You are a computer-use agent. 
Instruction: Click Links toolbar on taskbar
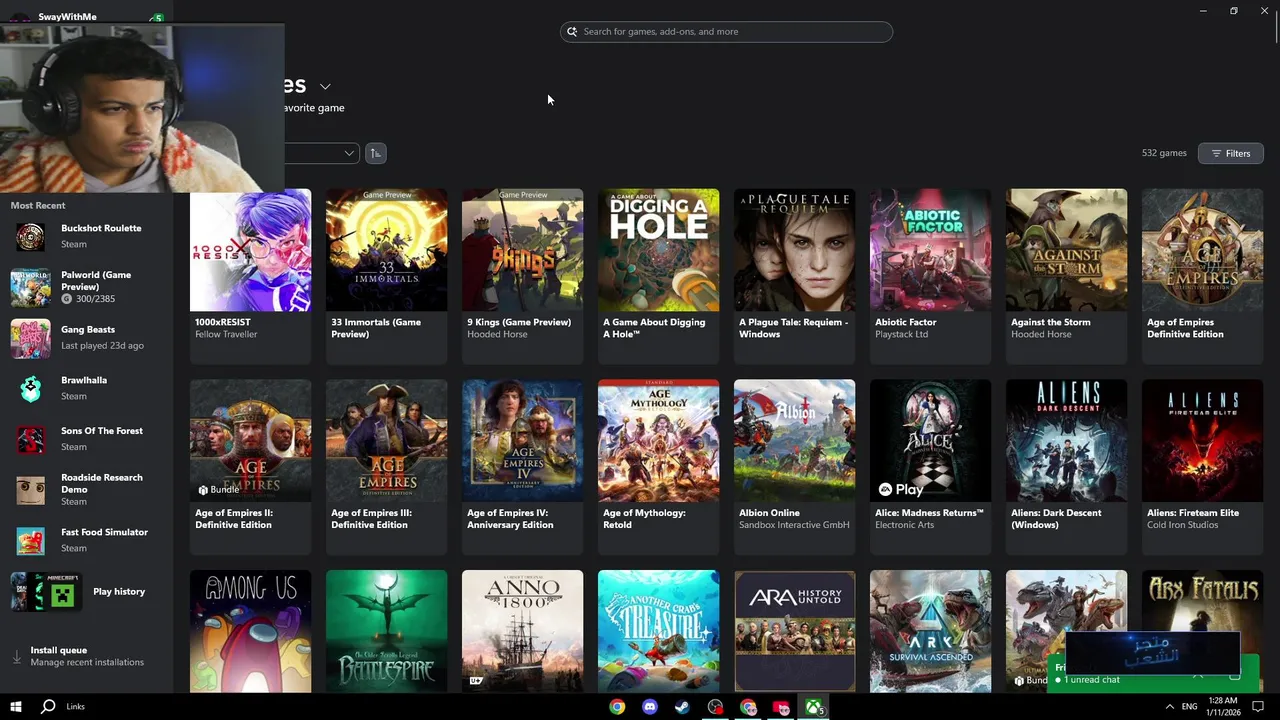75,707
